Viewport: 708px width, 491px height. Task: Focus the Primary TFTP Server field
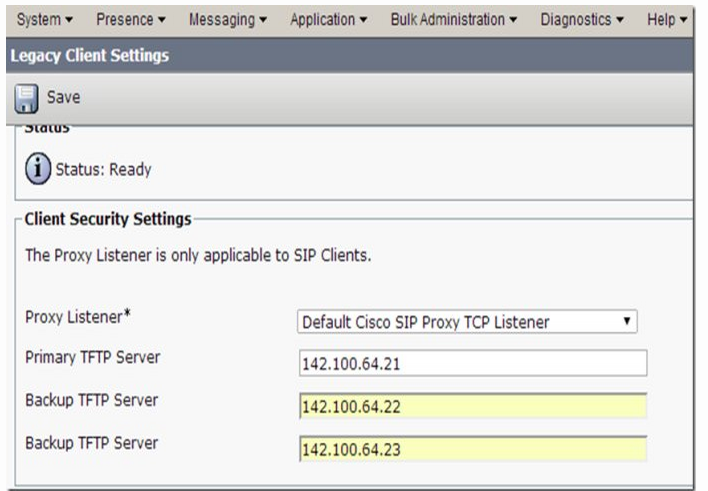[473, 363]
